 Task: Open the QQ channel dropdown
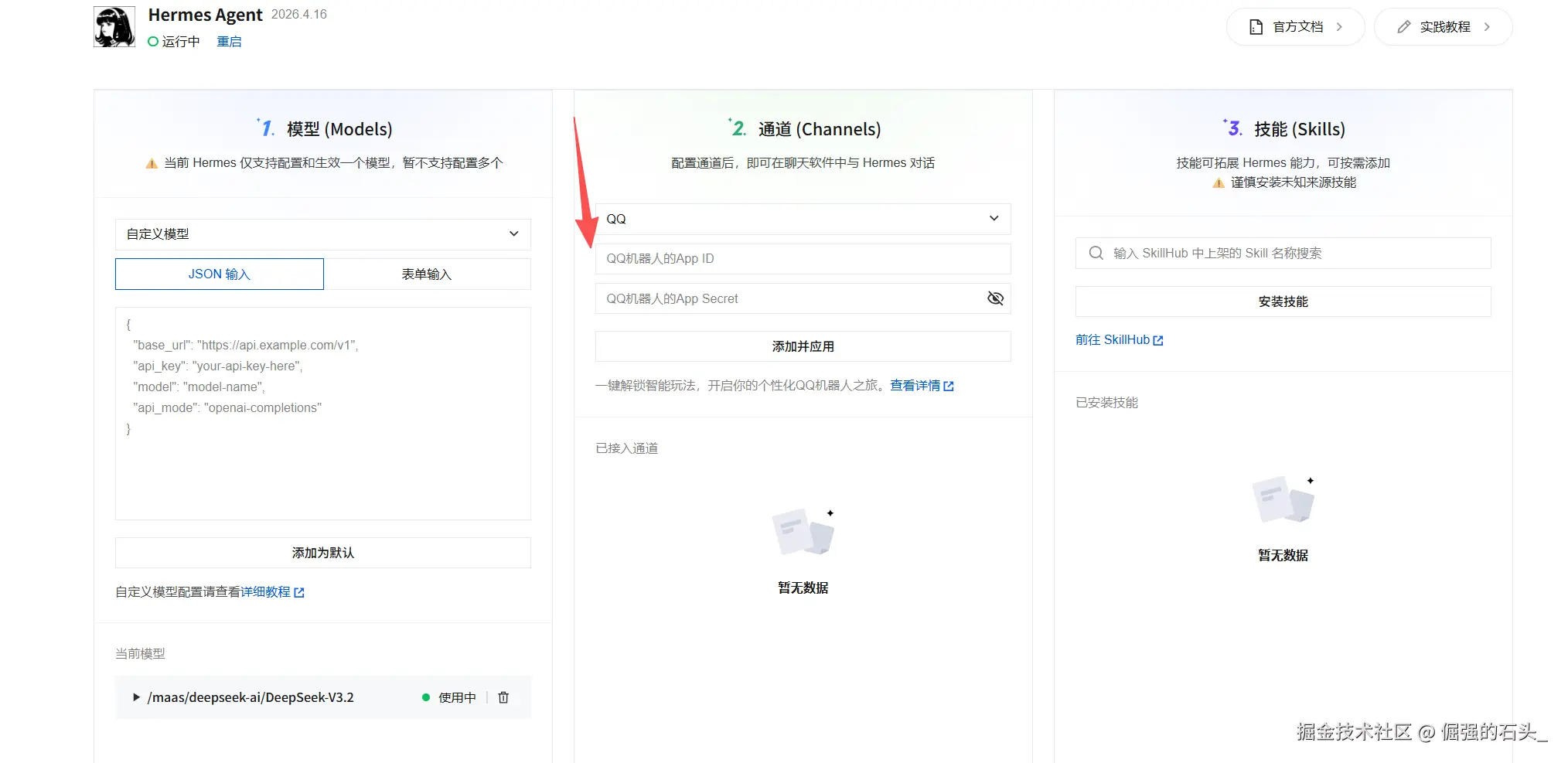[x=803, y=219]
